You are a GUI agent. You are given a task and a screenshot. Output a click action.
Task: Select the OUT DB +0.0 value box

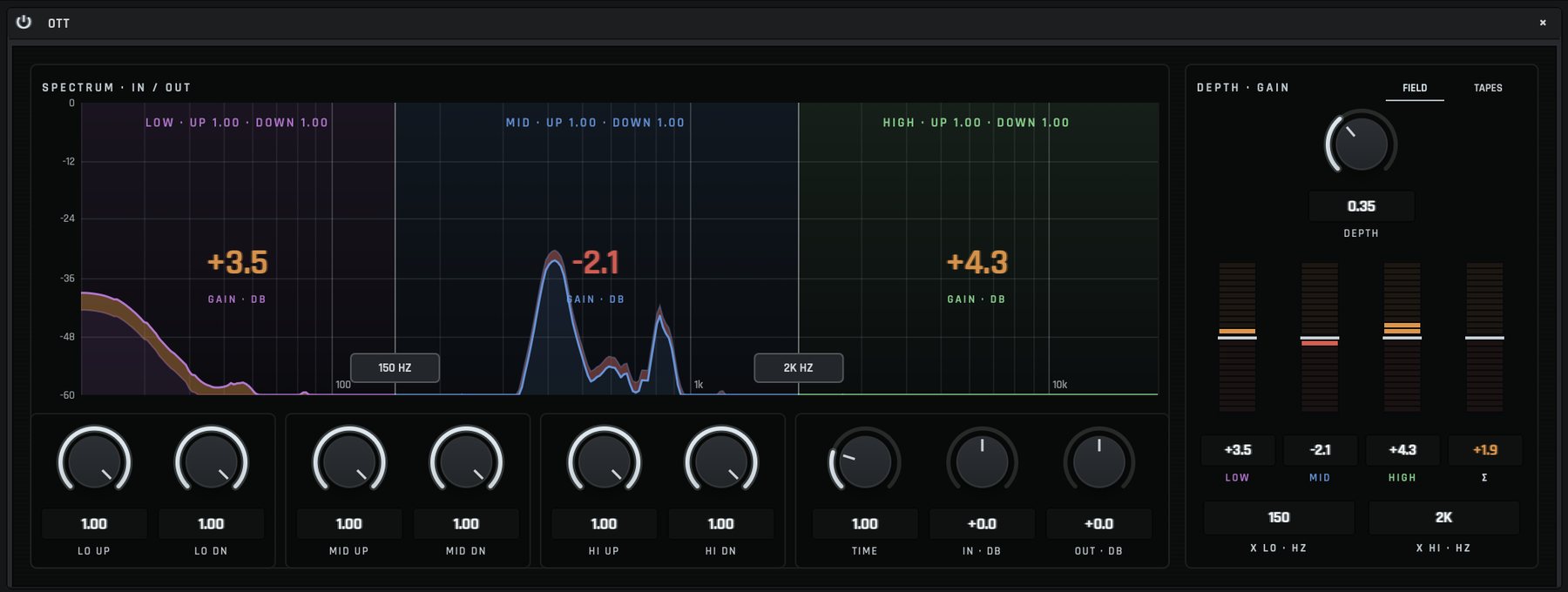click(1099, 524)
